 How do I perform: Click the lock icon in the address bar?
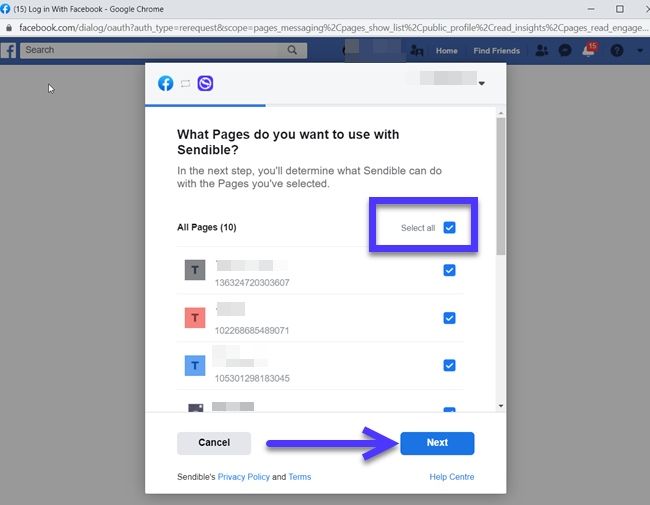(x=9, y=28)
